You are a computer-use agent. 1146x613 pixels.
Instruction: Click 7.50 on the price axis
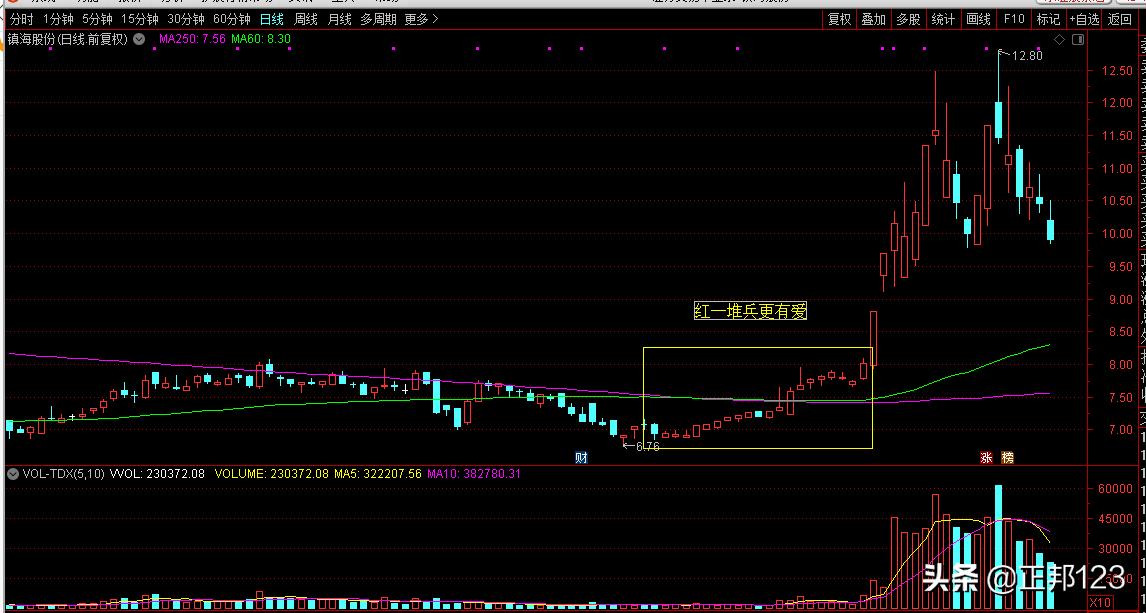(1120, 398)
